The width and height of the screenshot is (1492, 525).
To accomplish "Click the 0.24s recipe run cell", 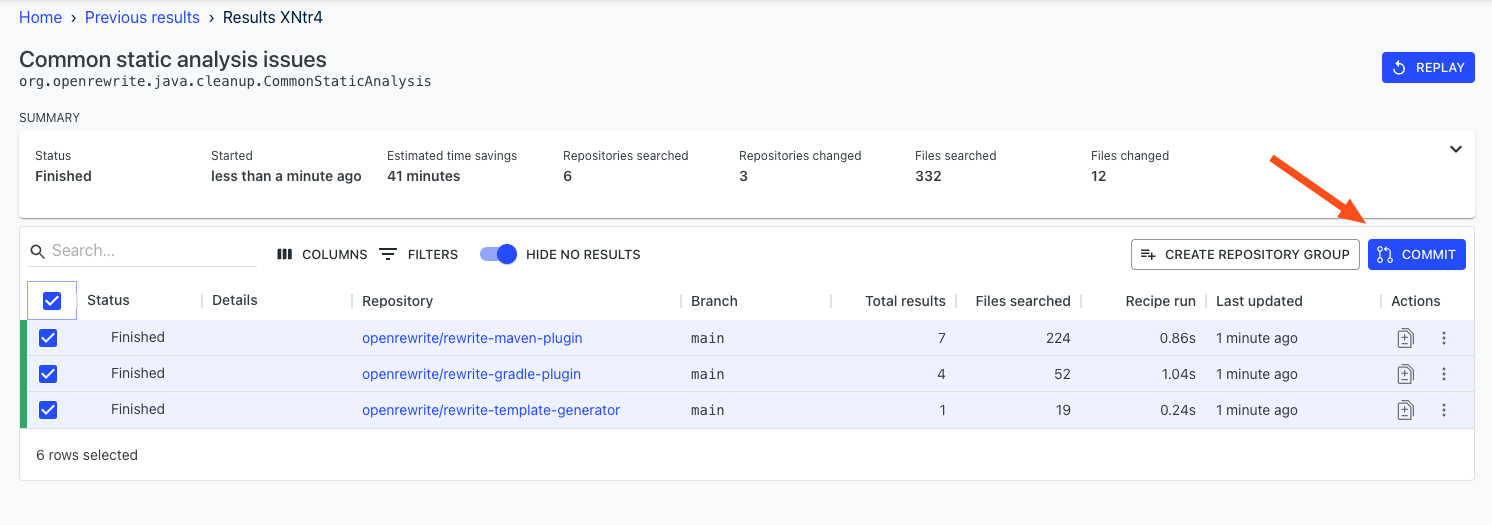I will pyautogui.click(x=1178, y=410).
